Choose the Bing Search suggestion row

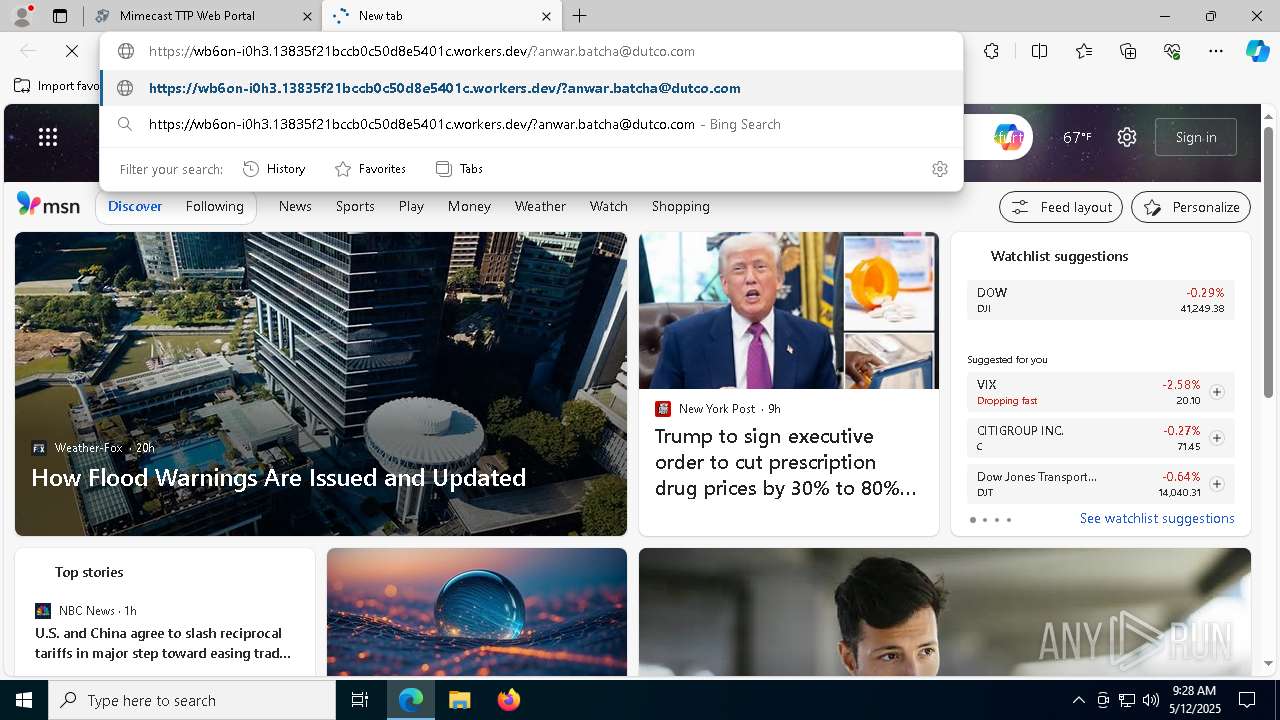(x=532, y=124)
